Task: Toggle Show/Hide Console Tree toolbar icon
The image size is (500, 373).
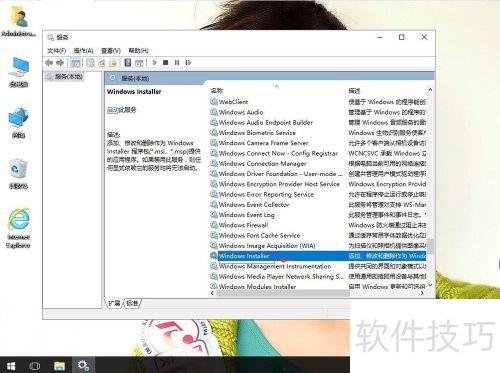Action: click(x=76, y=63)
